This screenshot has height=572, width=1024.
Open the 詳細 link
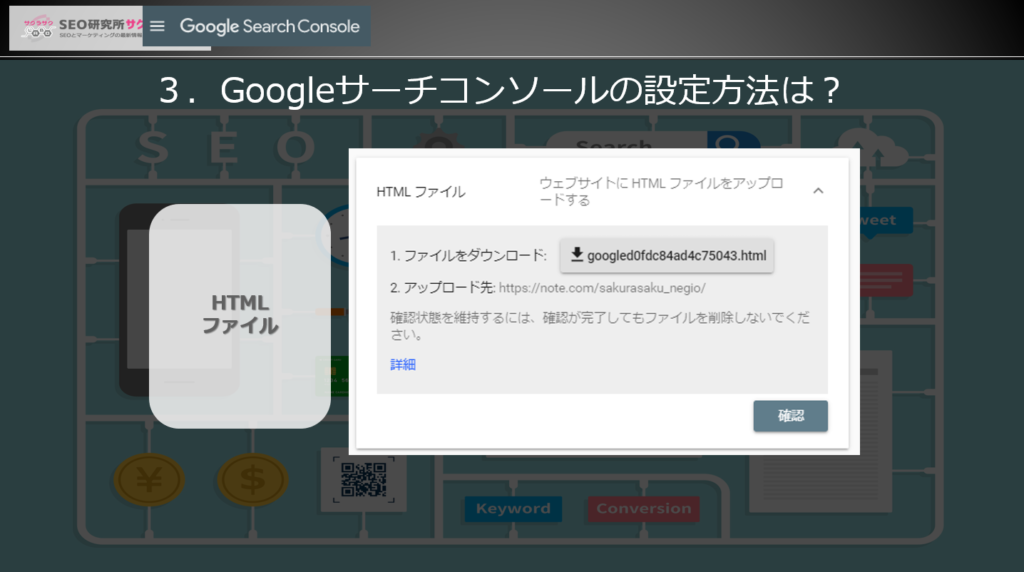click(x=403, y=364)
